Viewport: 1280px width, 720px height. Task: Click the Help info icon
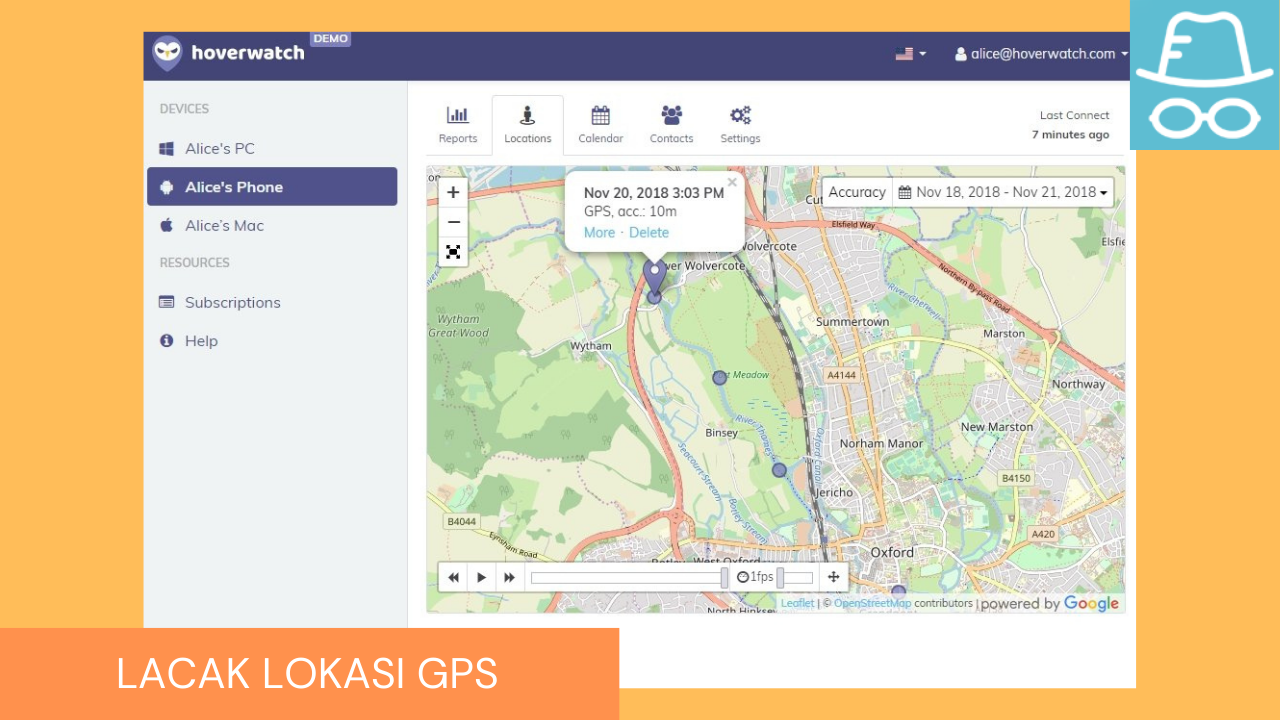click(166, 341)
